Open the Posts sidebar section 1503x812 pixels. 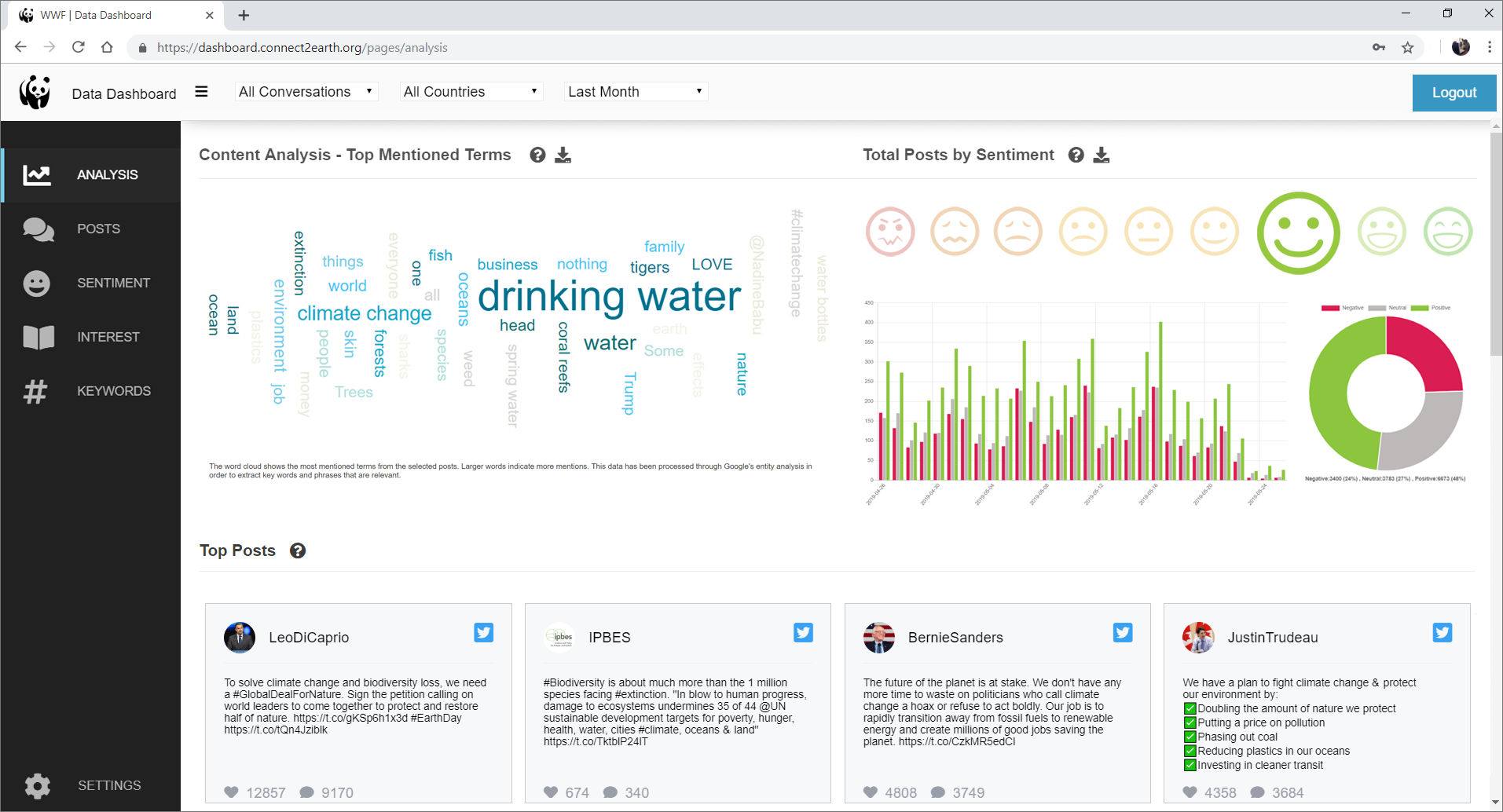90,229
